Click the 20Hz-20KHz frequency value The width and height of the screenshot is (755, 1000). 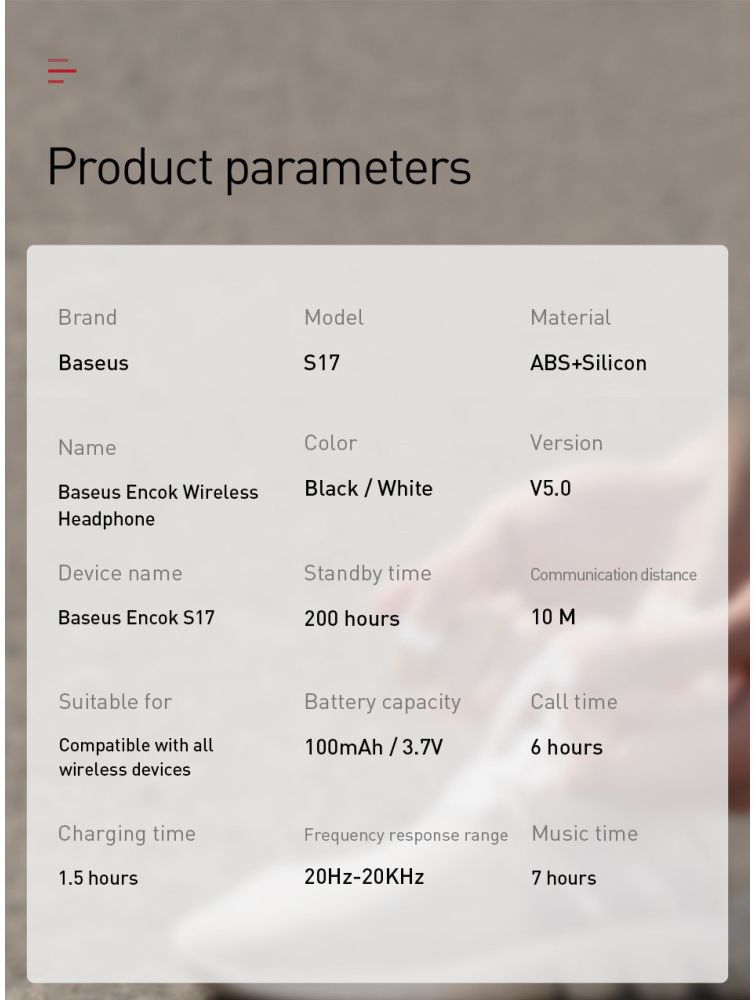364,877
